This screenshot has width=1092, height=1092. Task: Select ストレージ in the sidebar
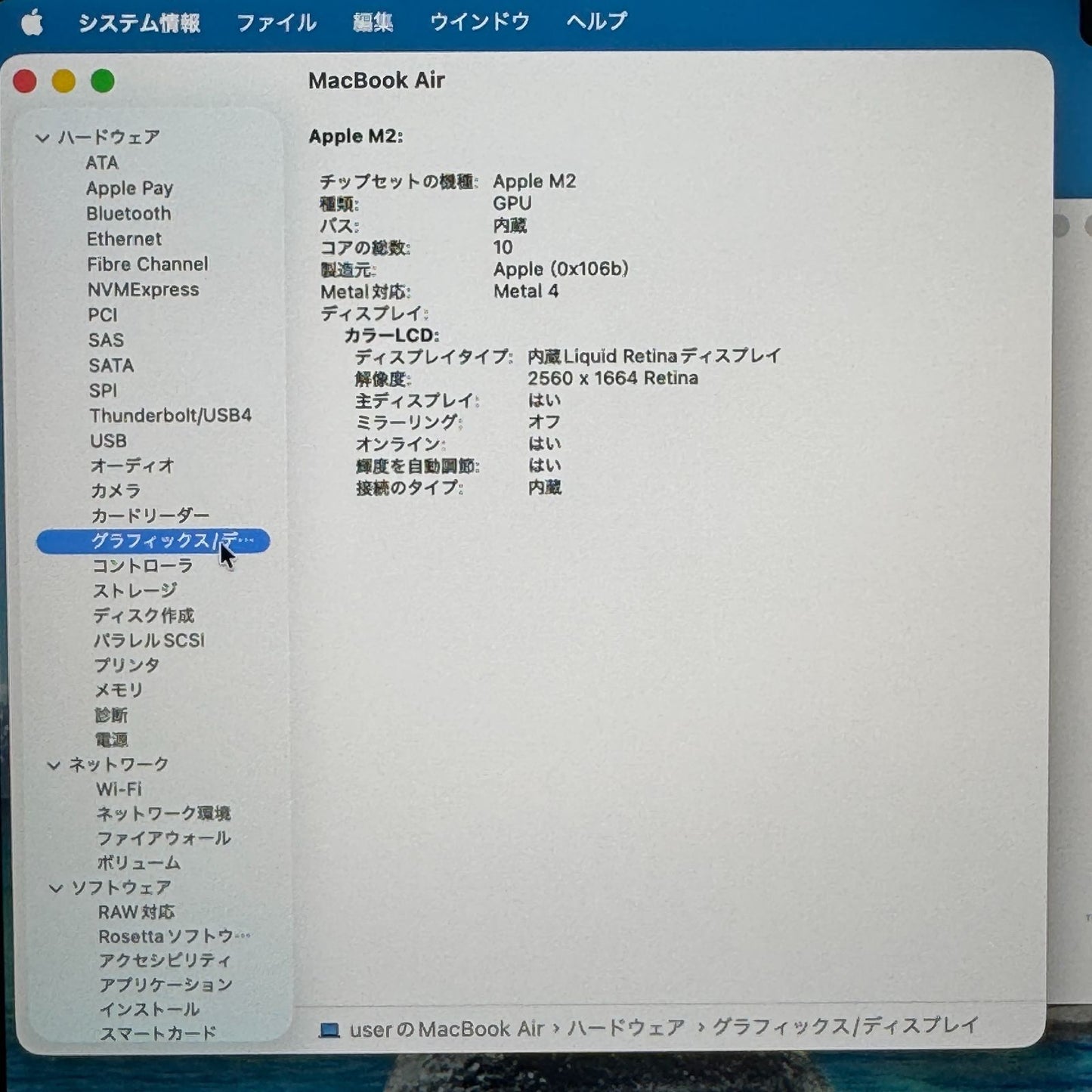click(x=135, y=591)
